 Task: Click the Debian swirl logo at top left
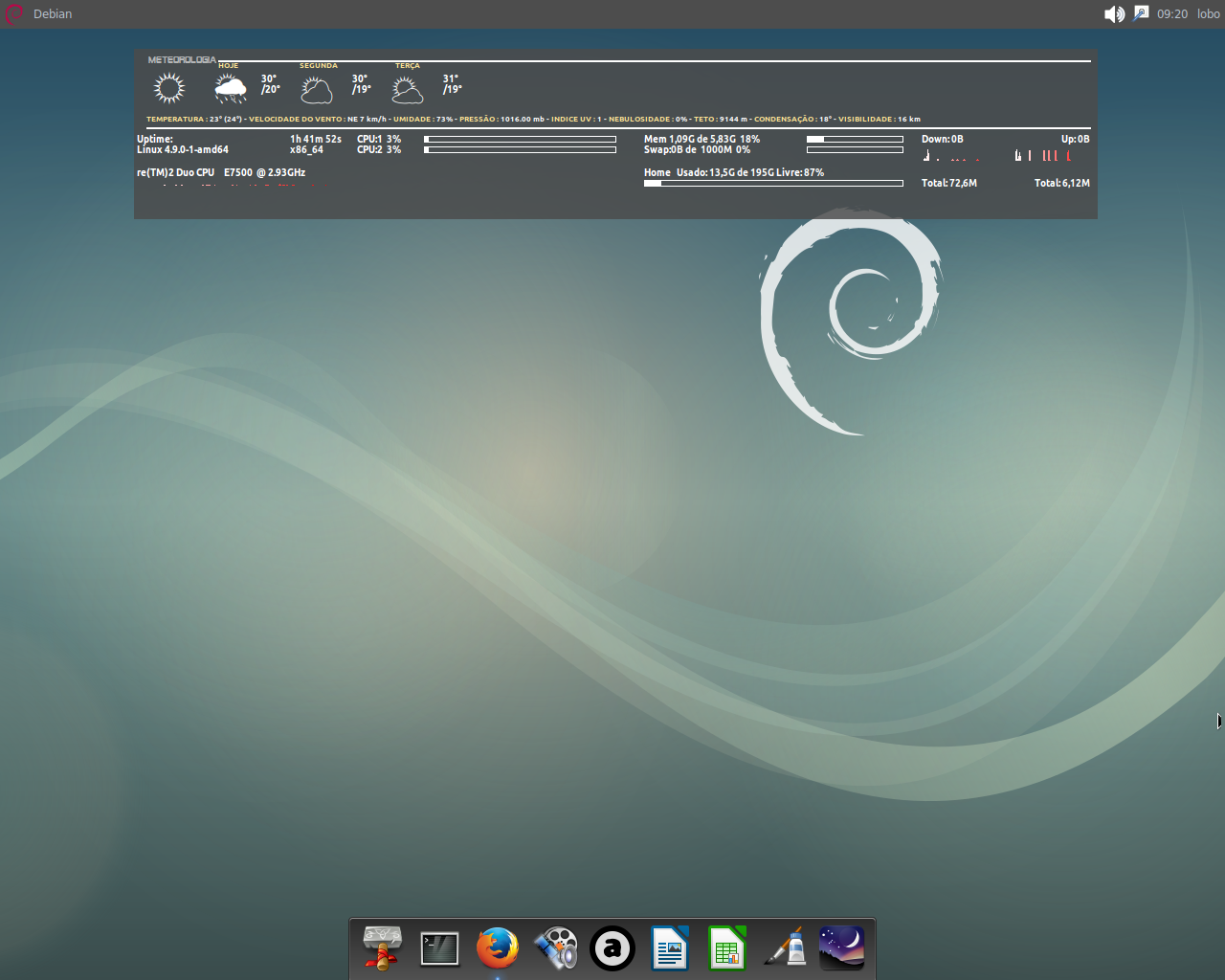pos(13,13)
